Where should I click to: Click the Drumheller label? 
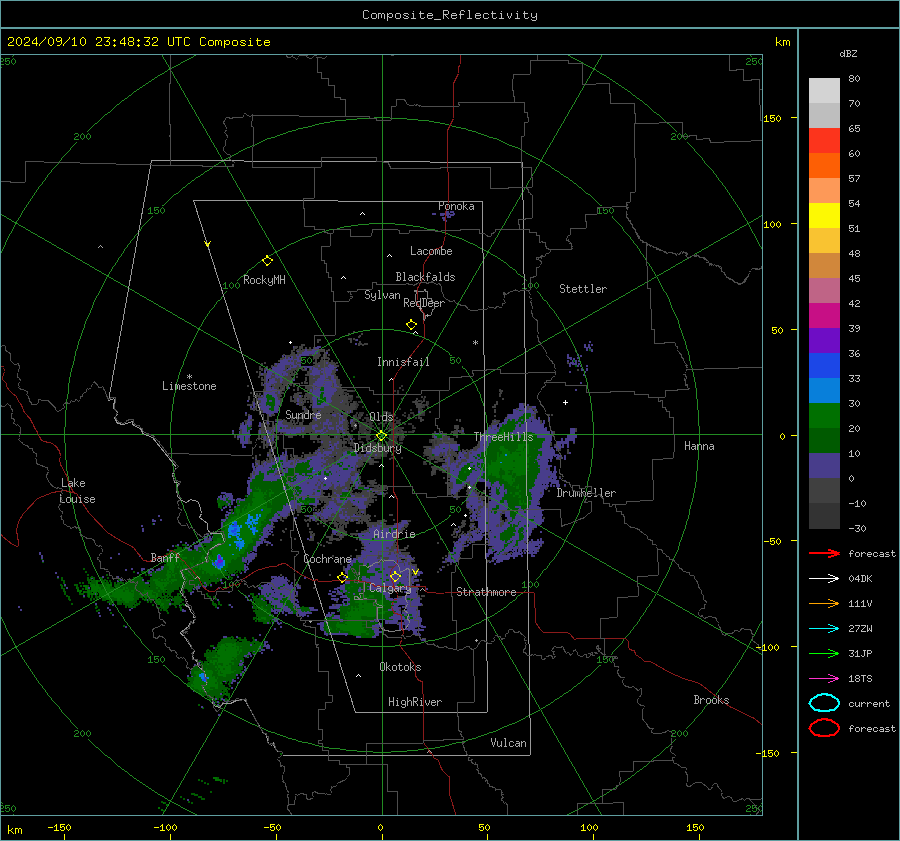pos(586,493)
